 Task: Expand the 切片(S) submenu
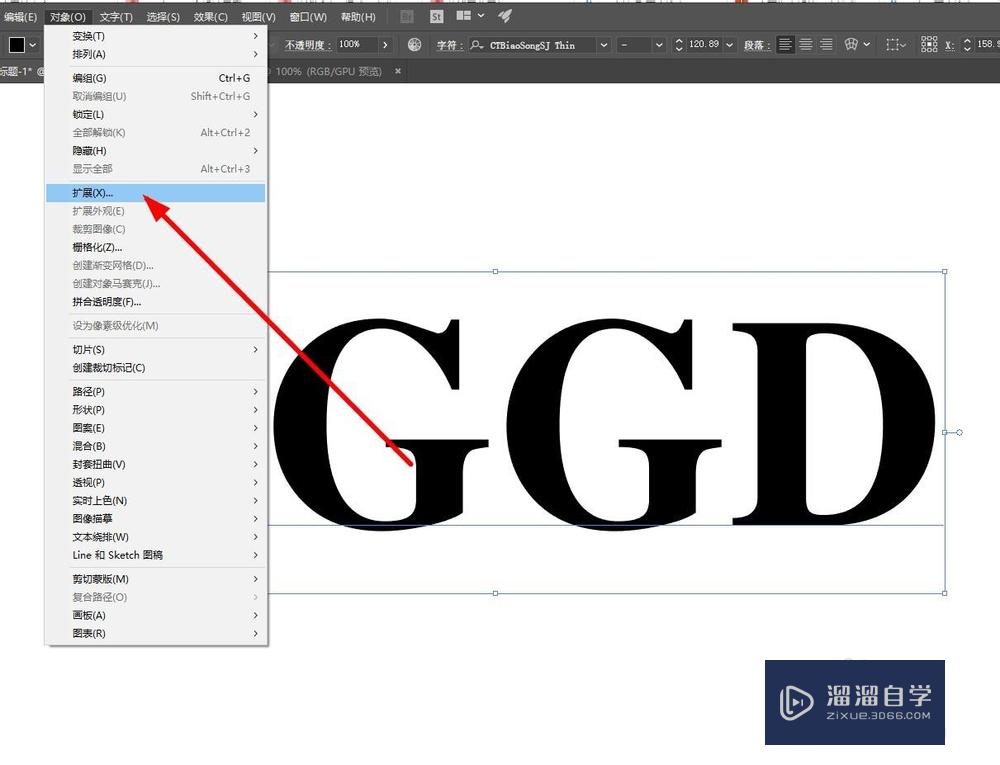click(x=156, y=350)
